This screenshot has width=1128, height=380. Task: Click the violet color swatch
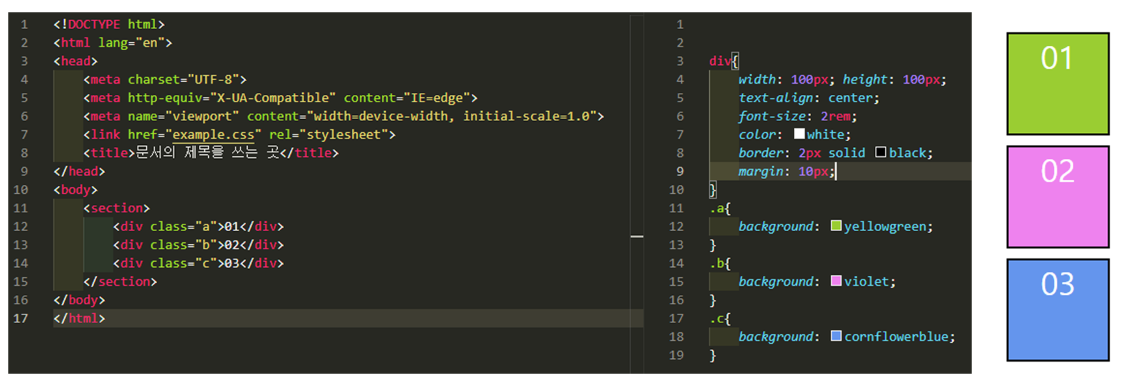pos(836,281)
